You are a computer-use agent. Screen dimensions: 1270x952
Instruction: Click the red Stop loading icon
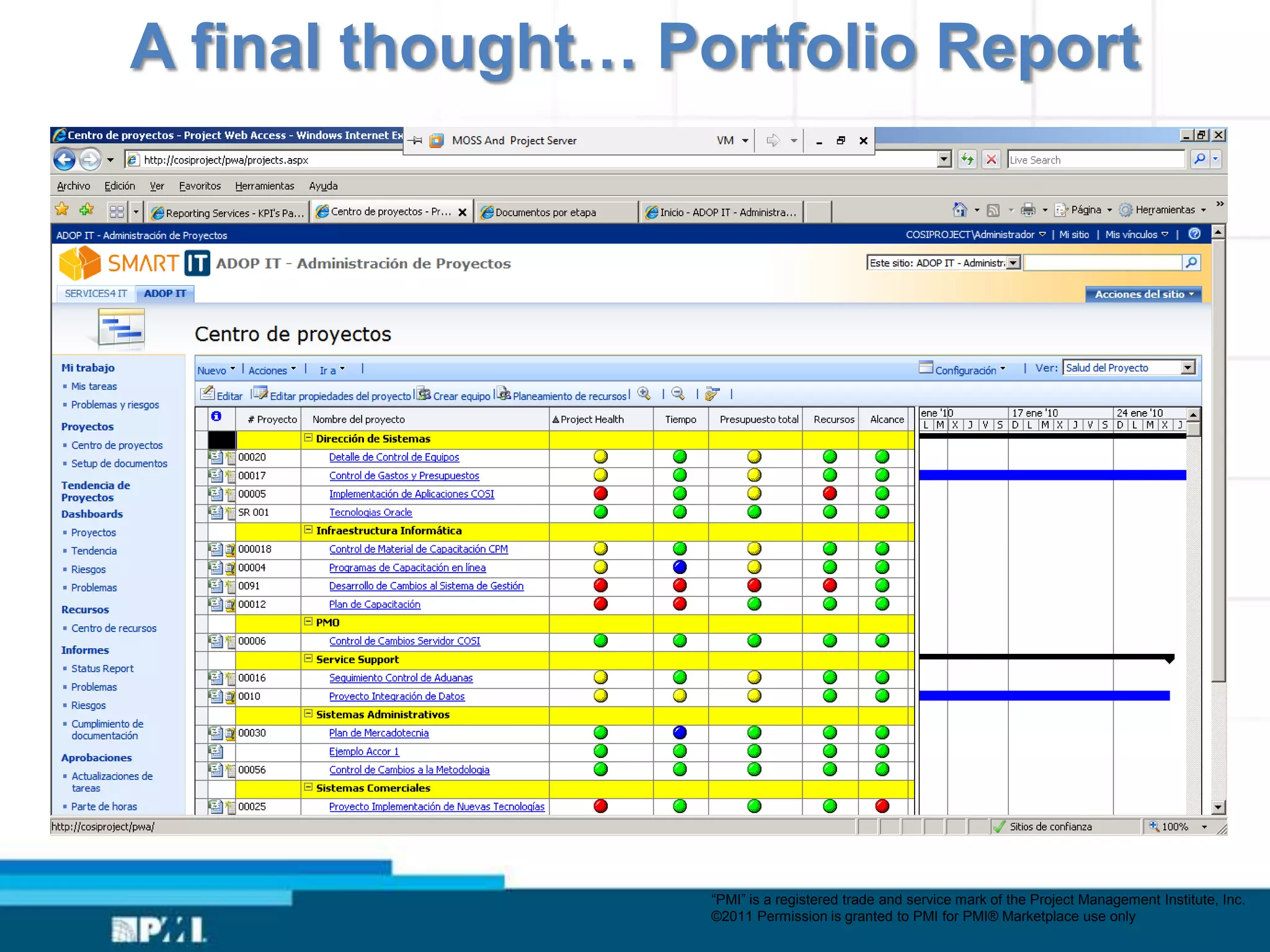click(992, 159)
